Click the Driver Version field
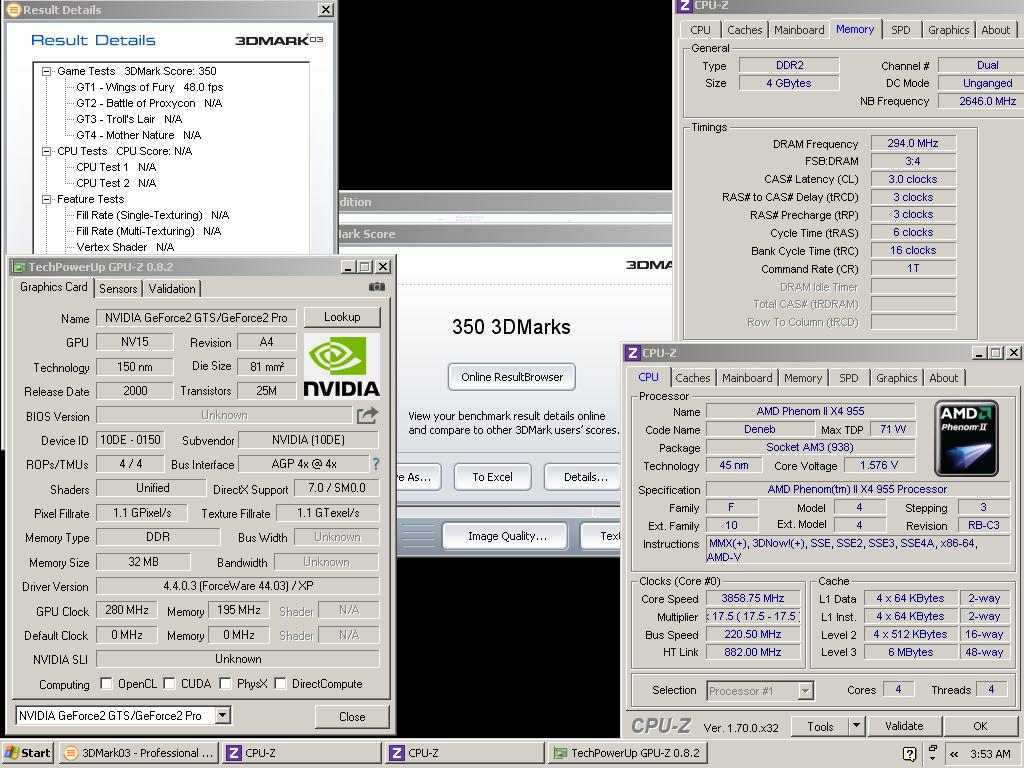 (x=238, y=586)
